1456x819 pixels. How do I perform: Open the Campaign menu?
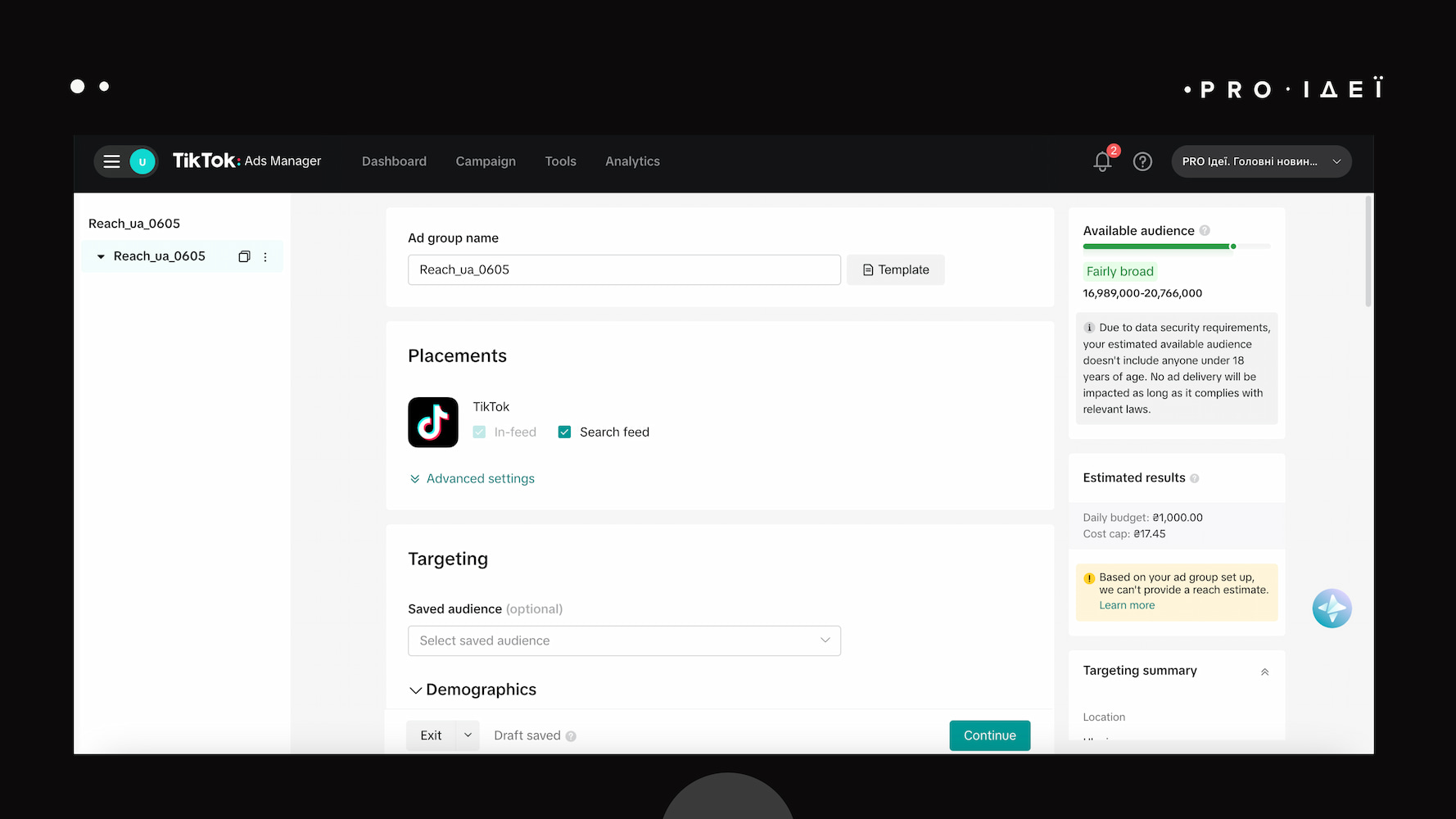(486, 161)
